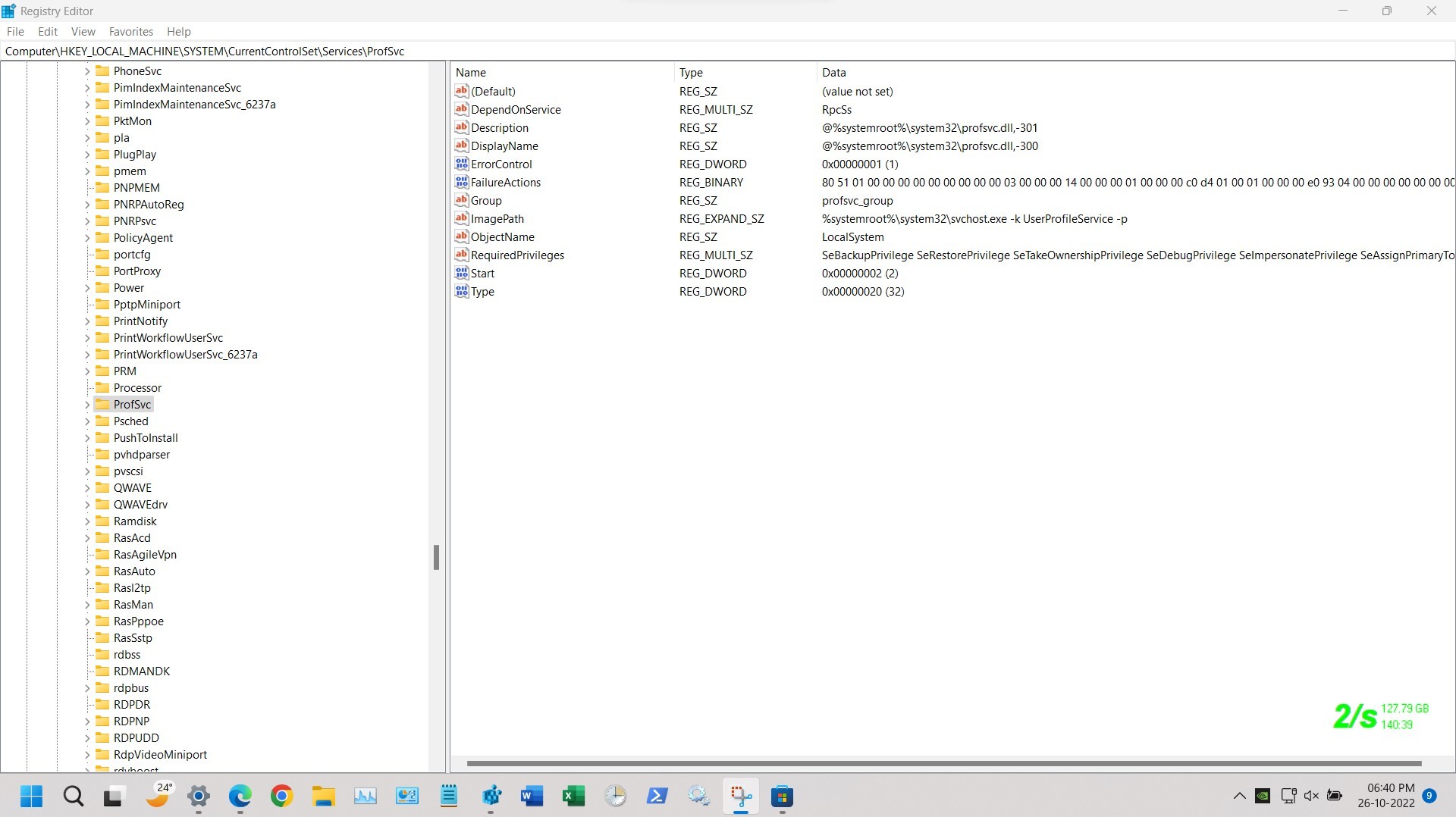Open Microsoft Edge from the taskbar
1456x817 pixels.
tap(240, 796)
